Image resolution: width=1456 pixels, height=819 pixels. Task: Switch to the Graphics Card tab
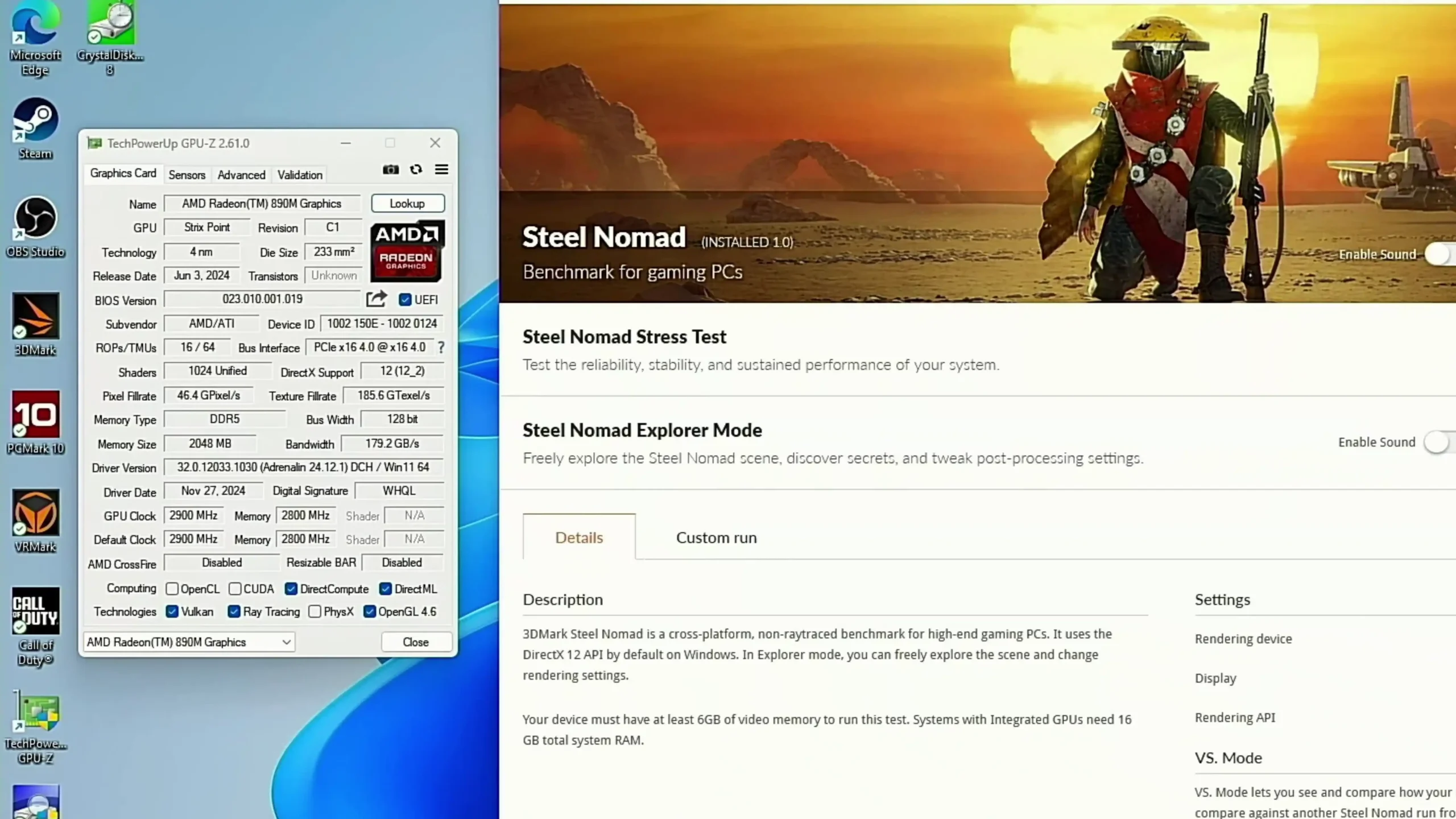coord(123,173)
